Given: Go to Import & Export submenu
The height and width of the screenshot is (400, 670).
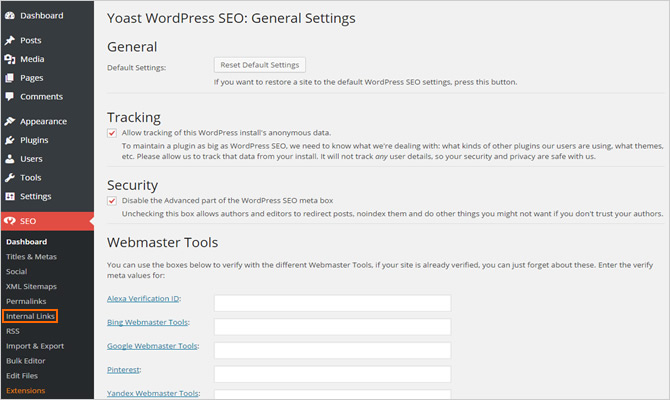Looking at the screenshot, I should (35, 346).
